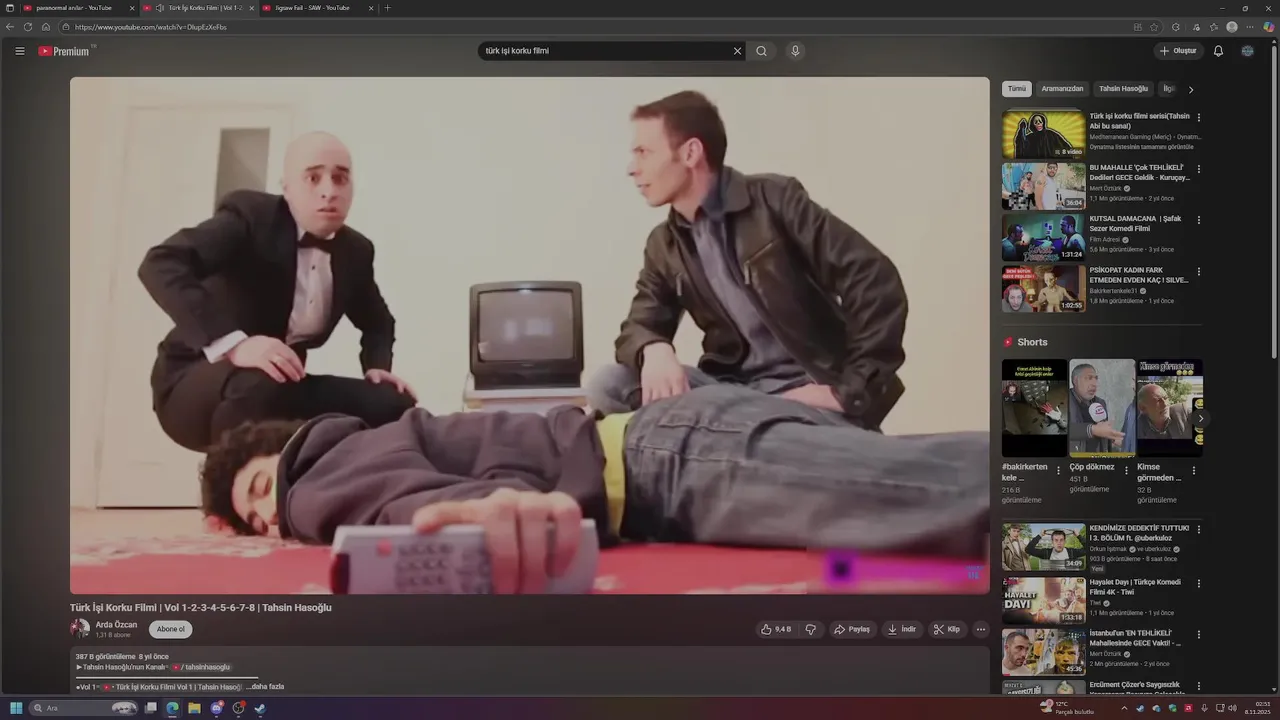Open the Windows Start menu

click(15, 708)
